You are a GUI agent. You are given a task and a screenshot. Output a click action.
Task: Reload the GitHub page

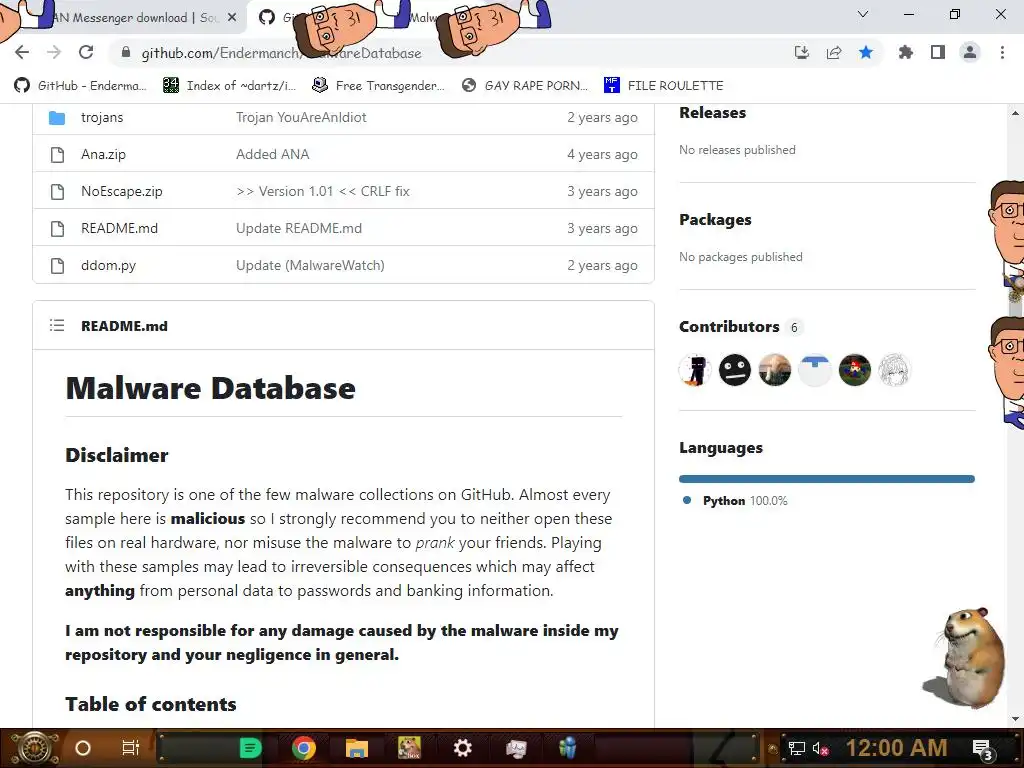(x=86, y=52)
